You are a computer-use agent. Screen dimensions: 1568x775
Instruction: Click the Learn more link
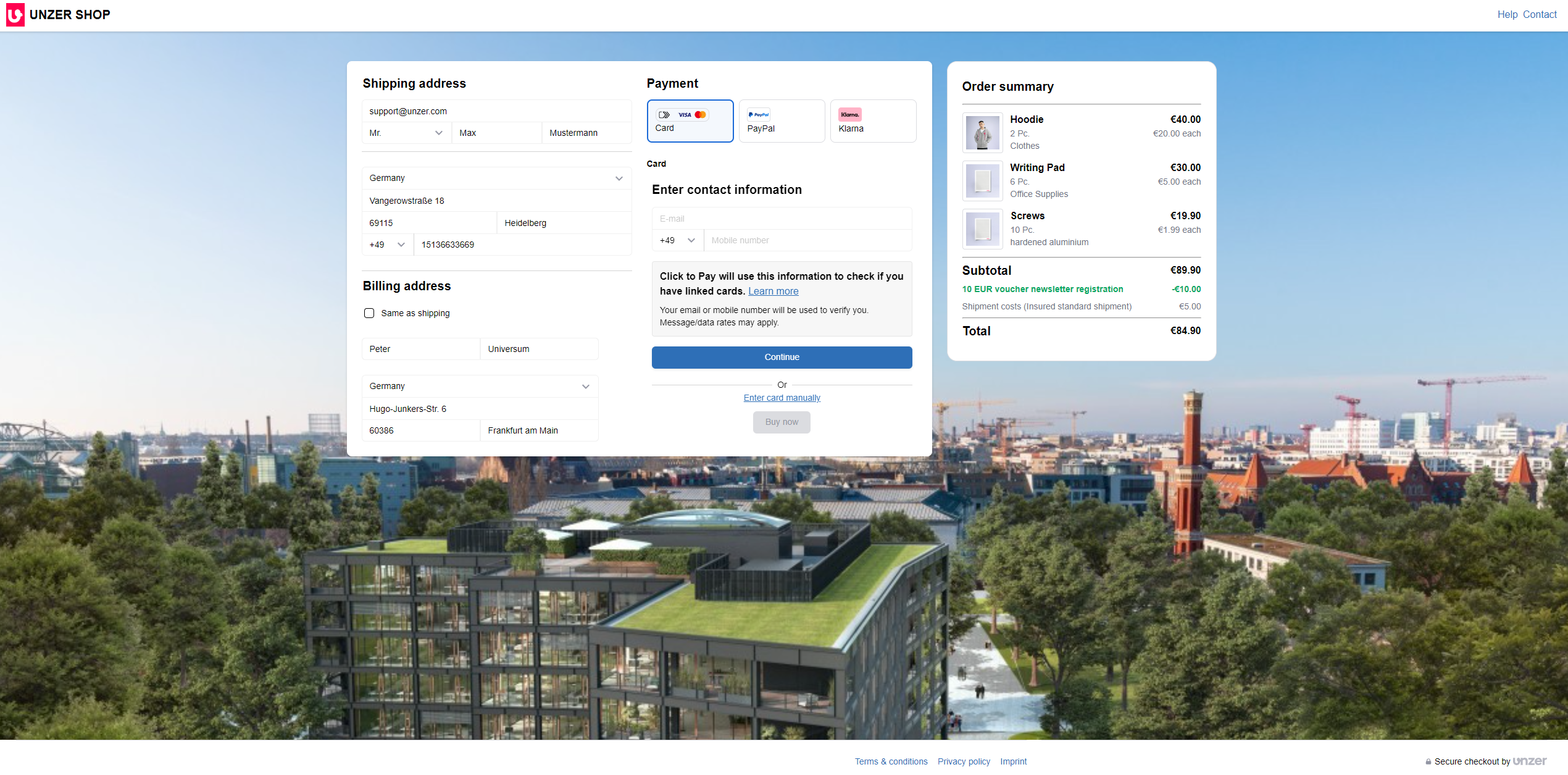[x=774, y=291]
